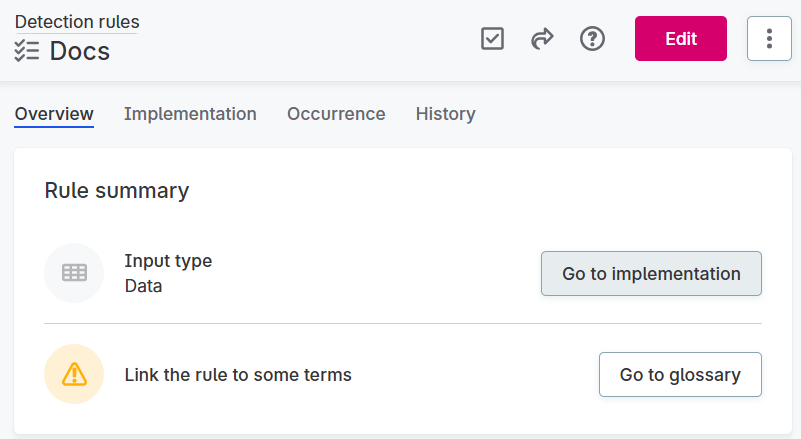Viewport: 801px width, 439px height.
Task: Click the Detection rules breadcrumb link
Action: click(77, 22)
